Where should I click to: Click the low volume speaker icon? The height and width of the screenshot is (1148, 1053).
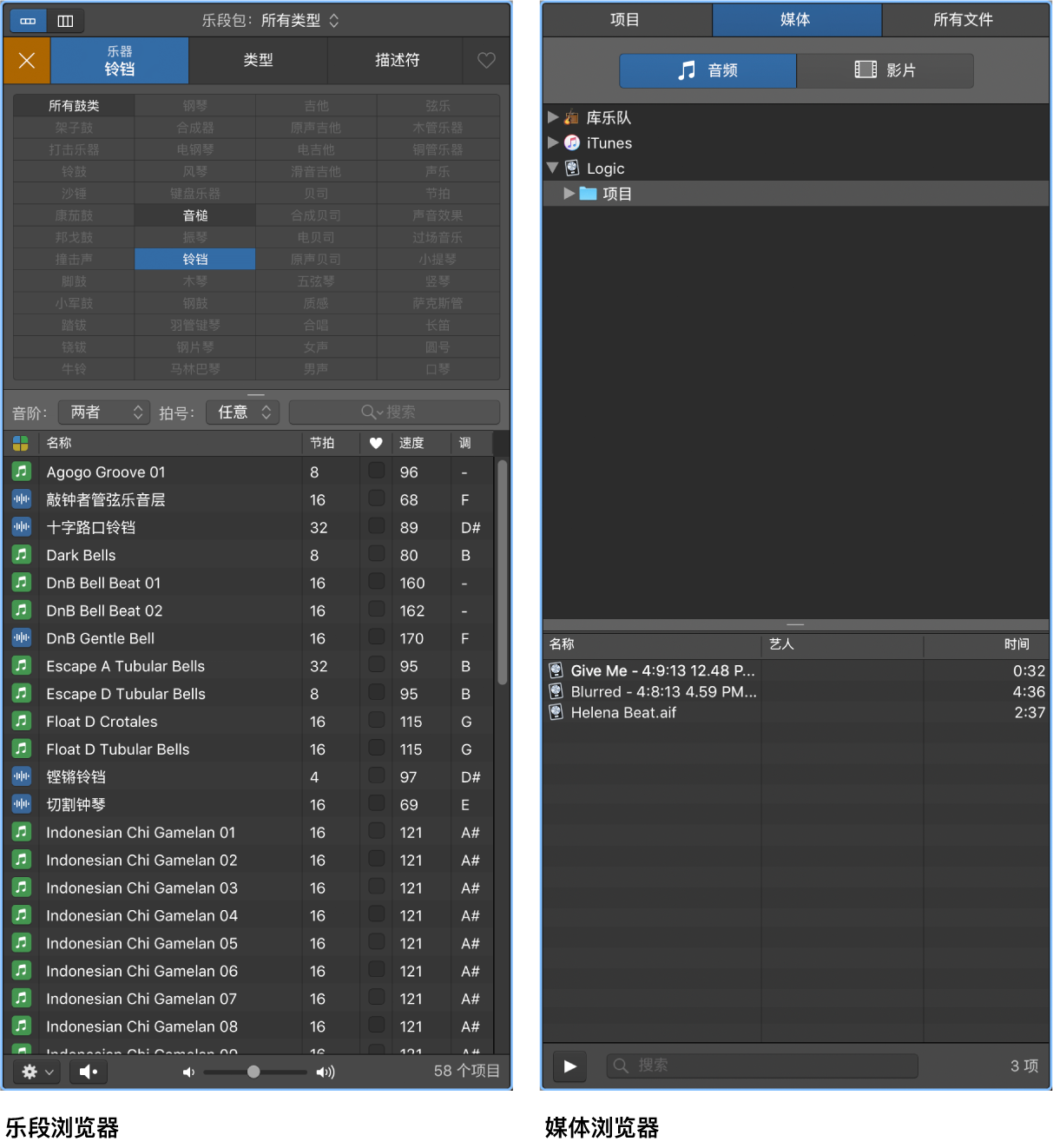tap(188, 1072)
